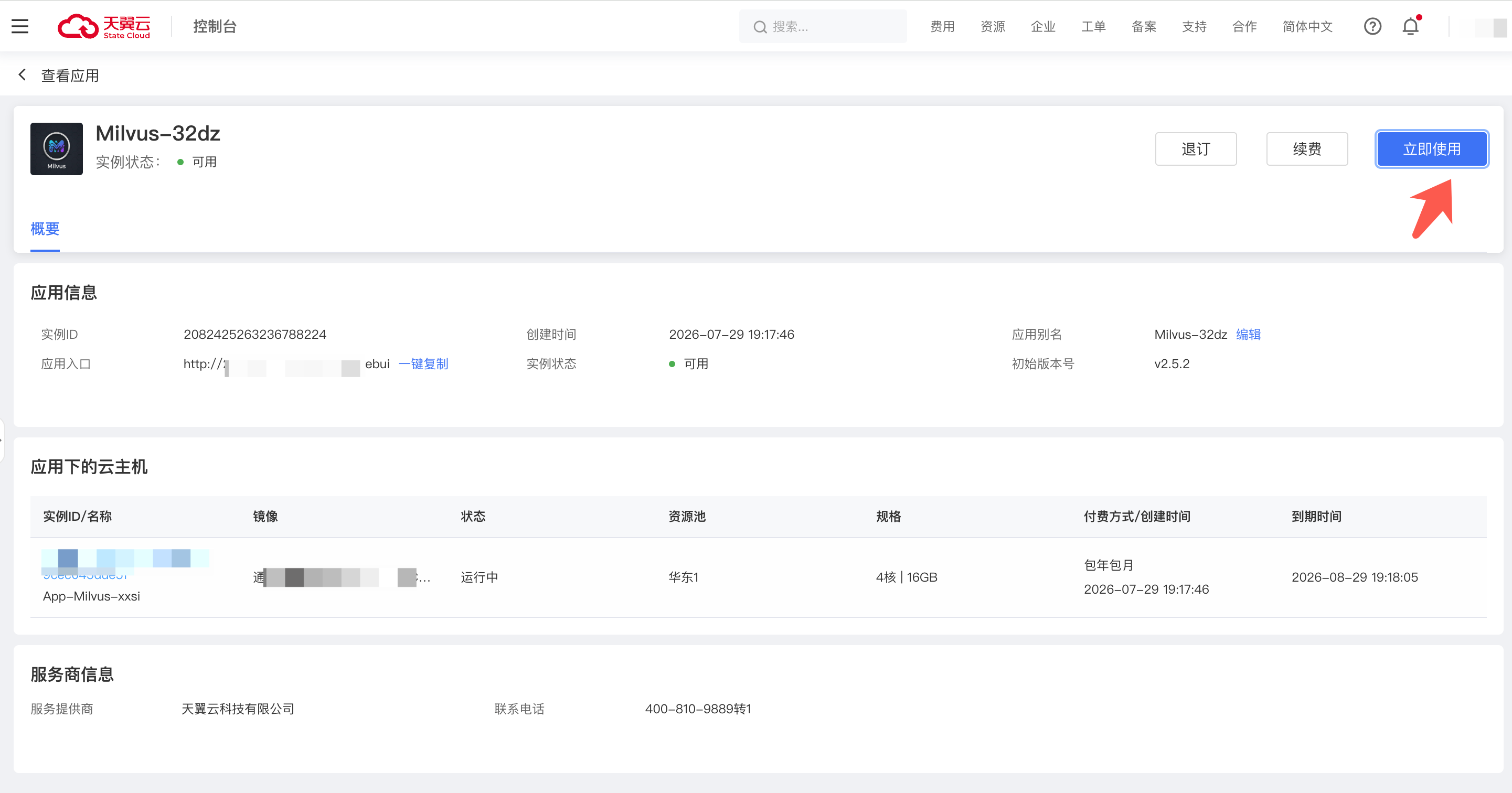Open the 工单 menu

(x=1093, y=26)
